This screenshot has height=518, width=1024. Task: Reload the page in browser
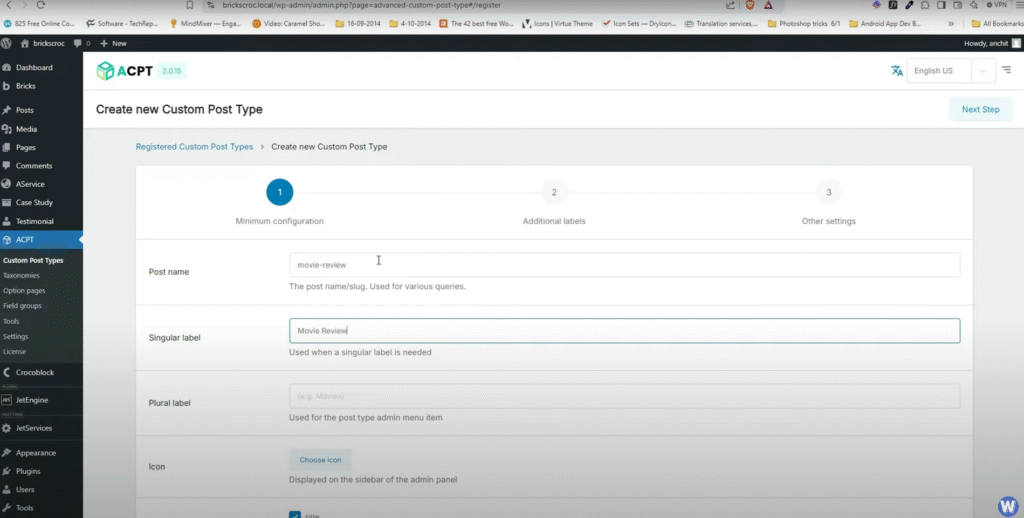[x=40, y=5]
